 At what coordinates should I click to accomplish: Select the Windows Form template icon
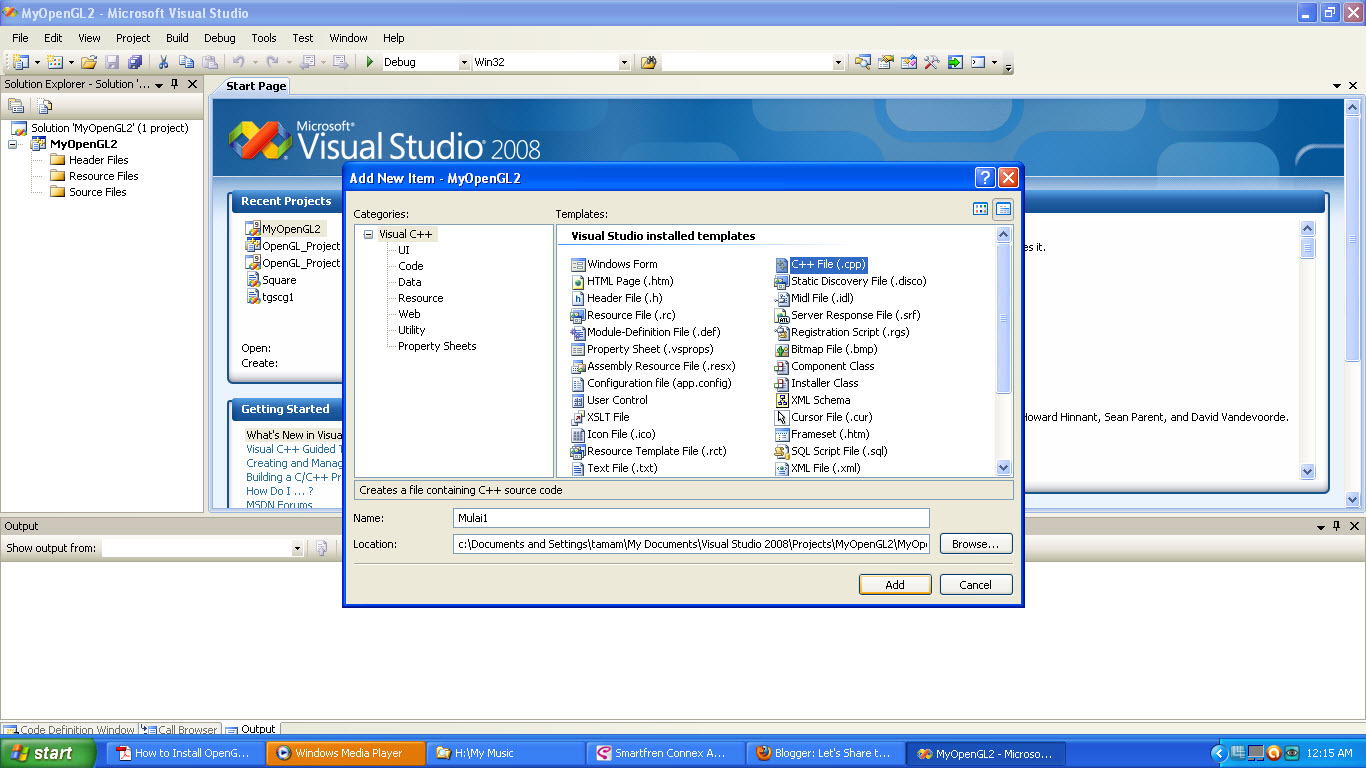pos(578,264)
